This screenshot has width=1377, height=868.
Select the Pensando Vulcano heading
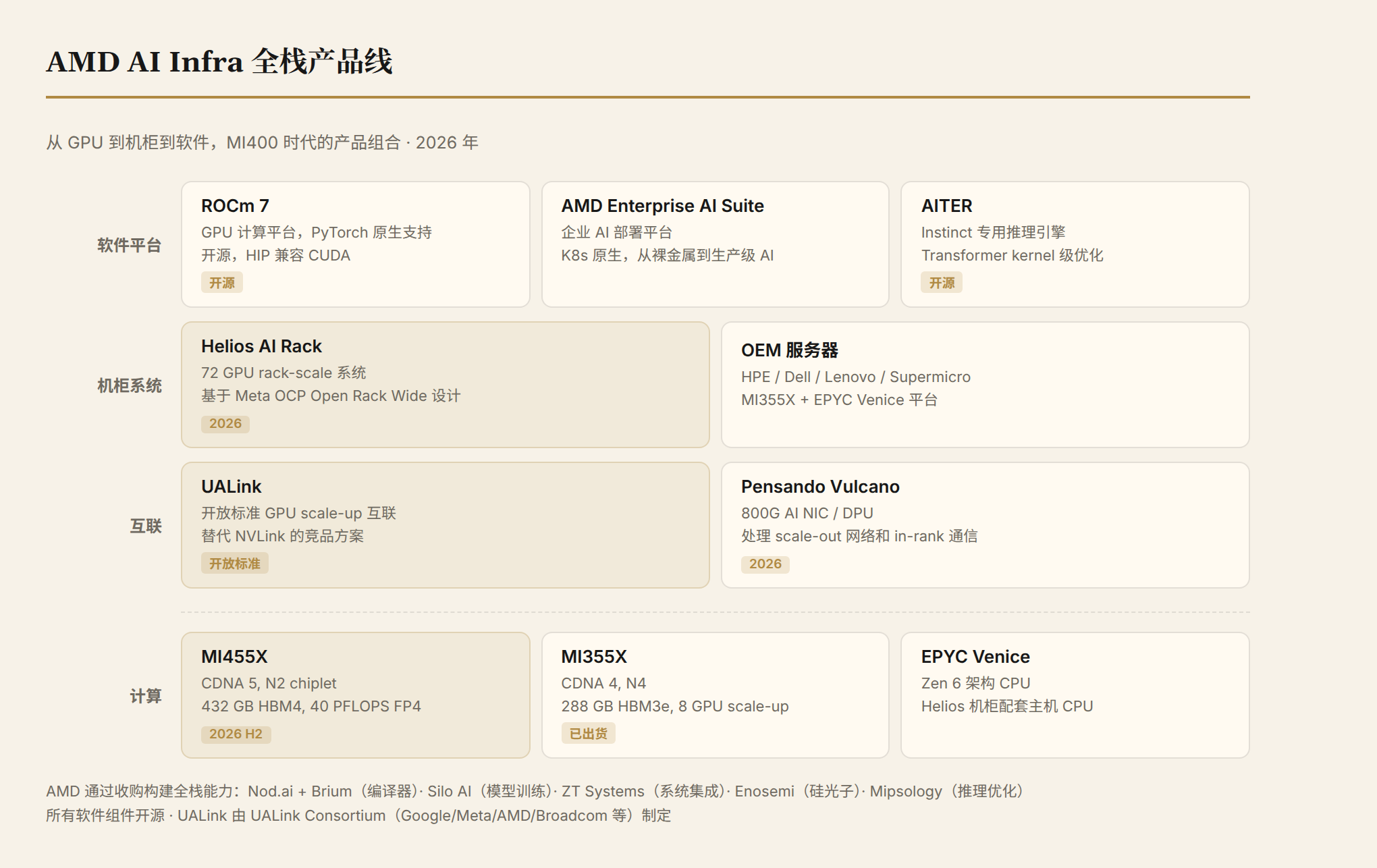coord(820,487)
